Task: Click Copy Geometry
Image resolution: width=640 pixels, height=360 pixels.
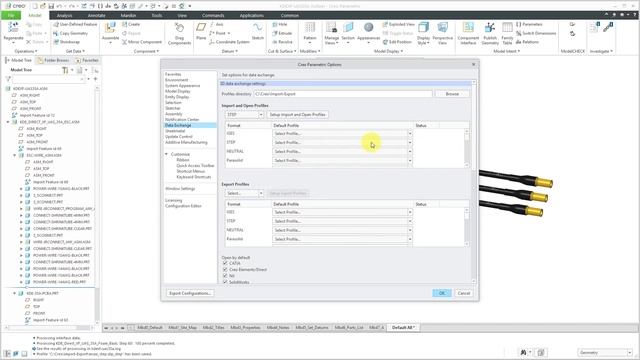Action: click(x=70, y=33)
